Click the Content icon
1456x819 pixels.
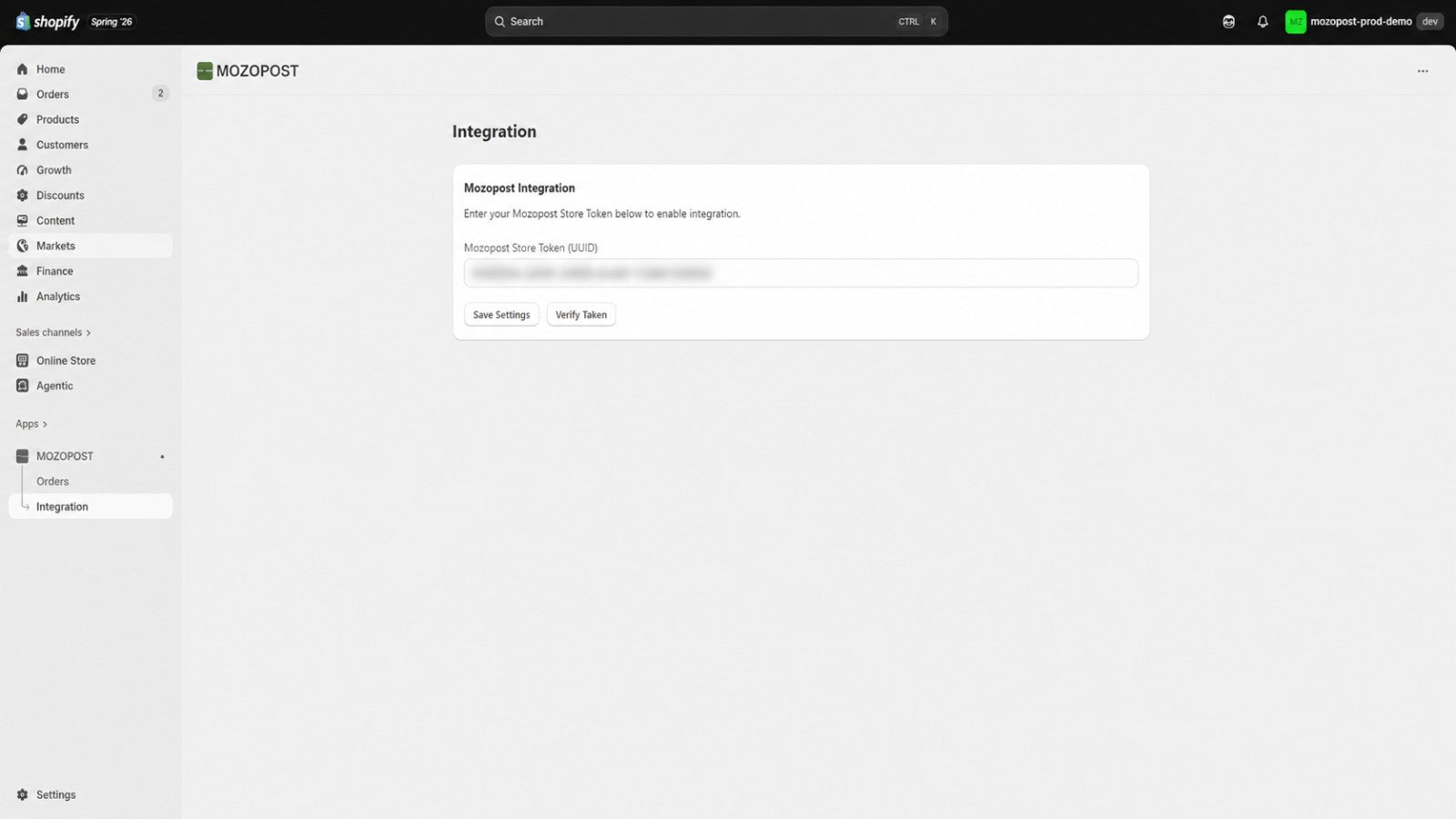[x=23, y=221]
